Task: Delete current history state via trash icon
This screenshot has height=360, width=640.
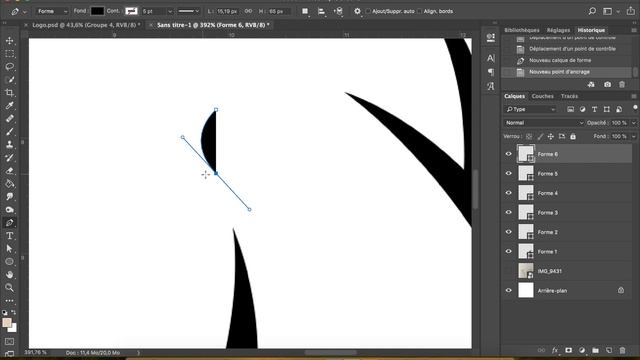Action: pos(622,84)
